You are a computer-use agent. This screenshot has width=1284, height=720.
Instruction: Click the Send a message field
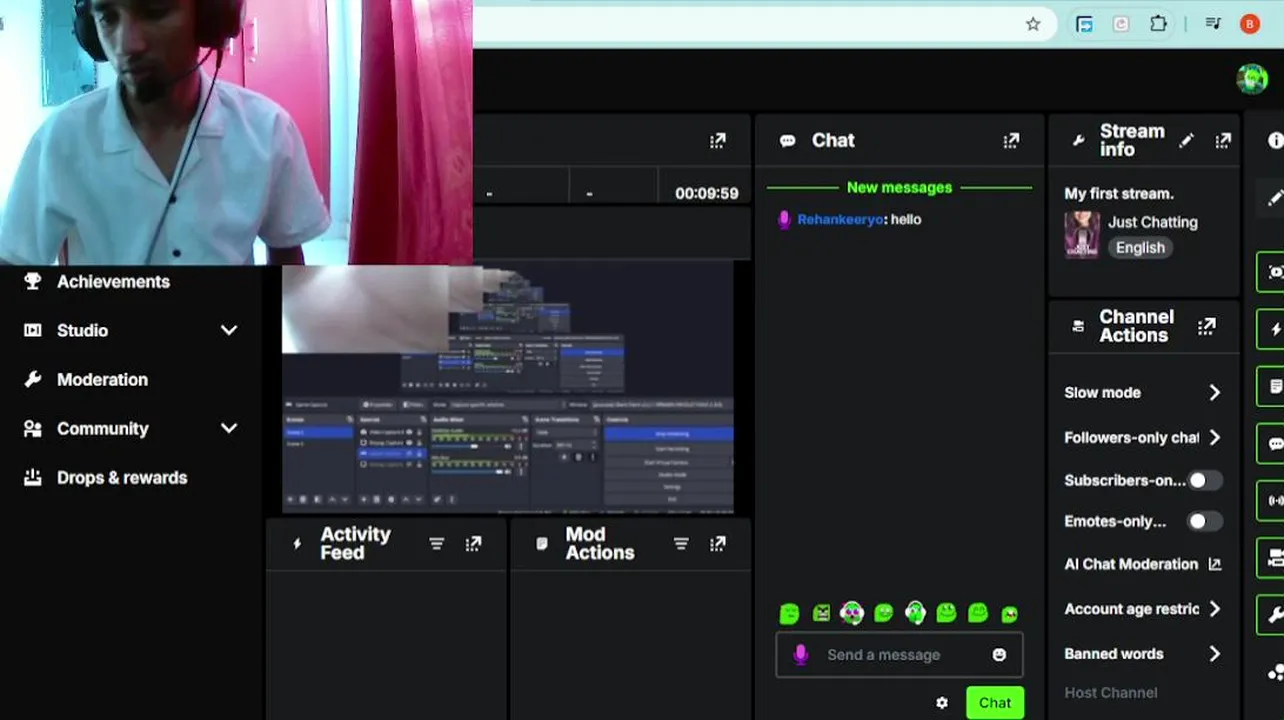tap(899, 655)
